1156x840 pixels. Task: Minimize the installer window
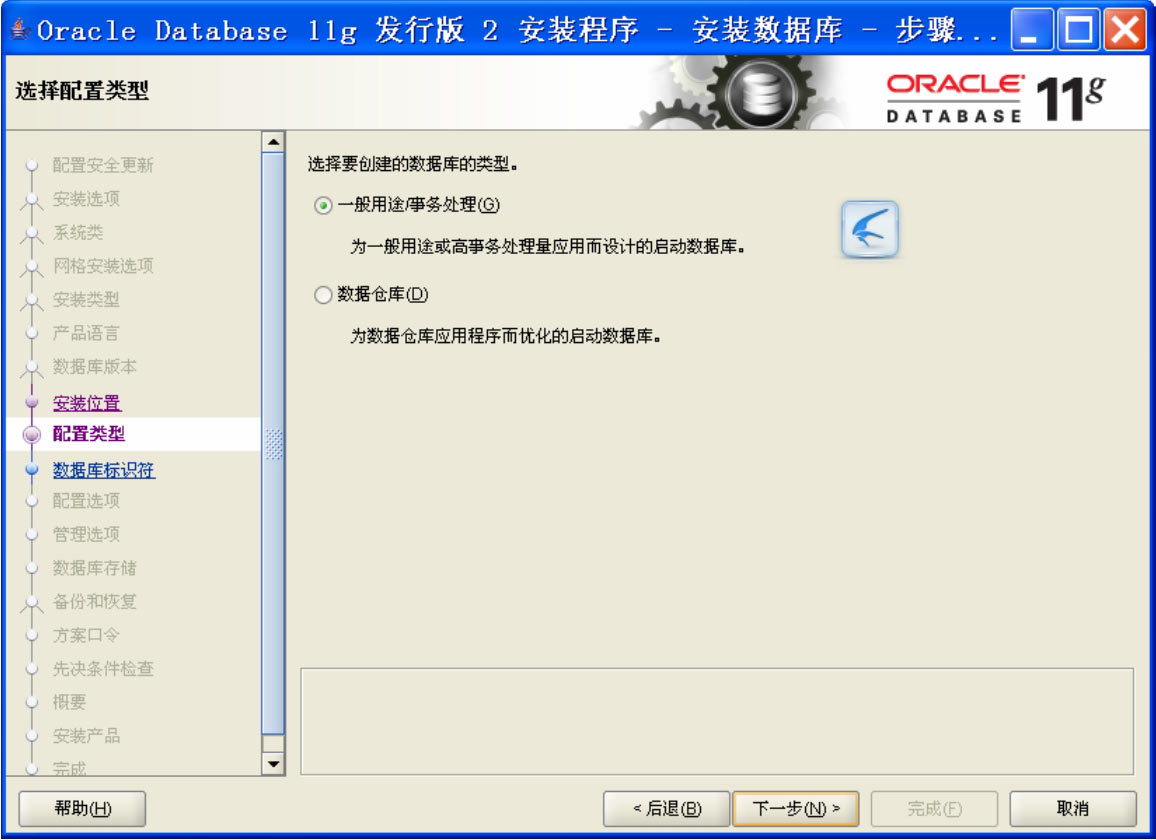(x=1031, y=30)
